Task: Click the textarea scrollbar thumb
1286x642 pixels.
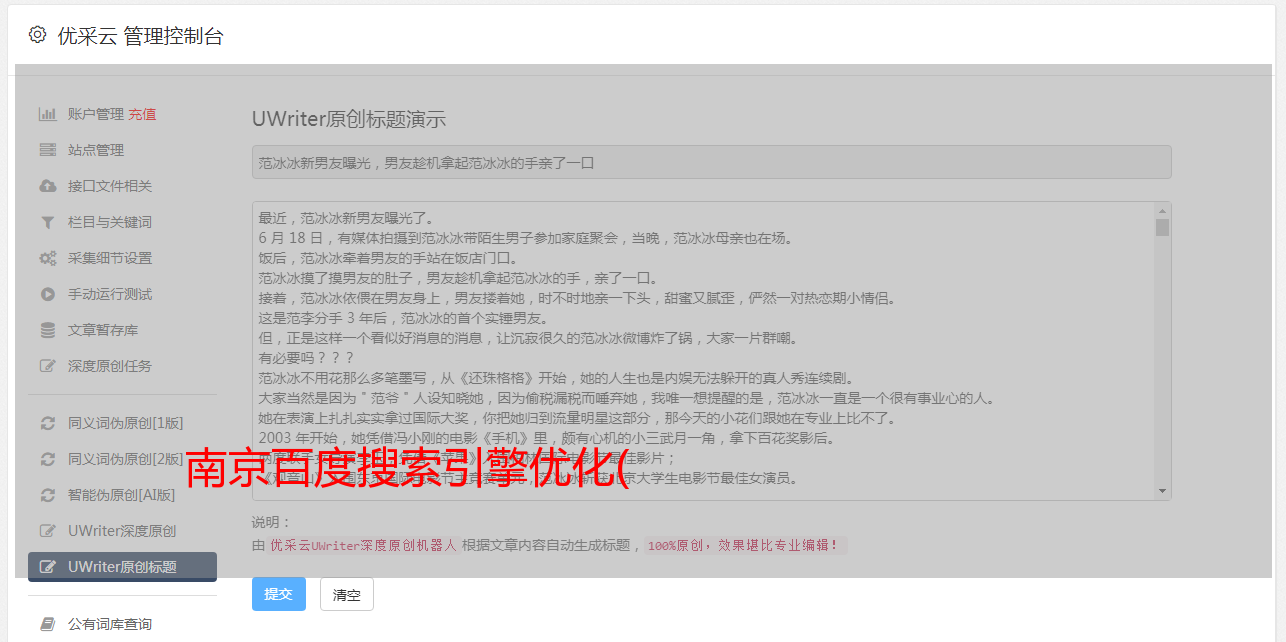Action: 1162,227
